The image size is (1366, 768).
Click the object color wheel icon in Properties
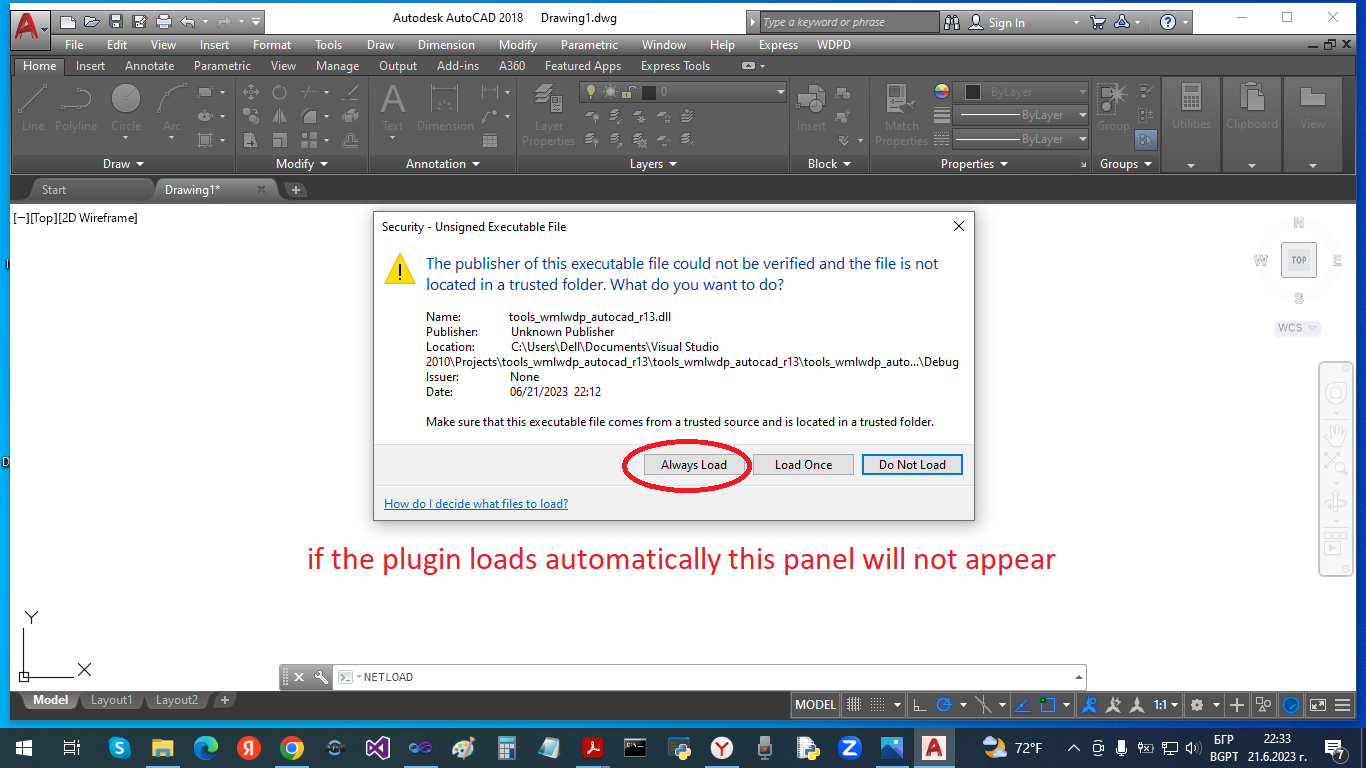pyautogui.click(x=941, y=91)
